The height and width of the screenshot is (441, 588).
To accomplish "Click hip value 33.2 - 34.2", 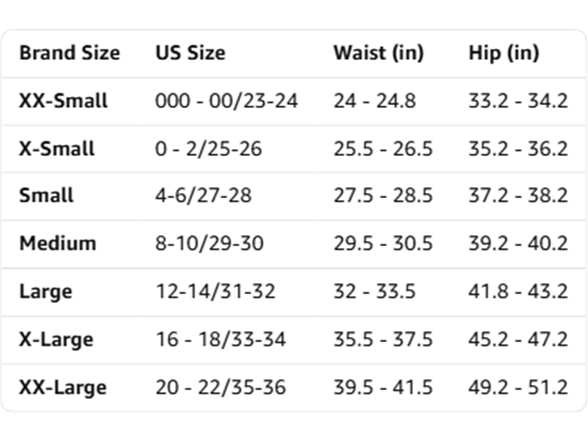I will click(x=518, y=101).
